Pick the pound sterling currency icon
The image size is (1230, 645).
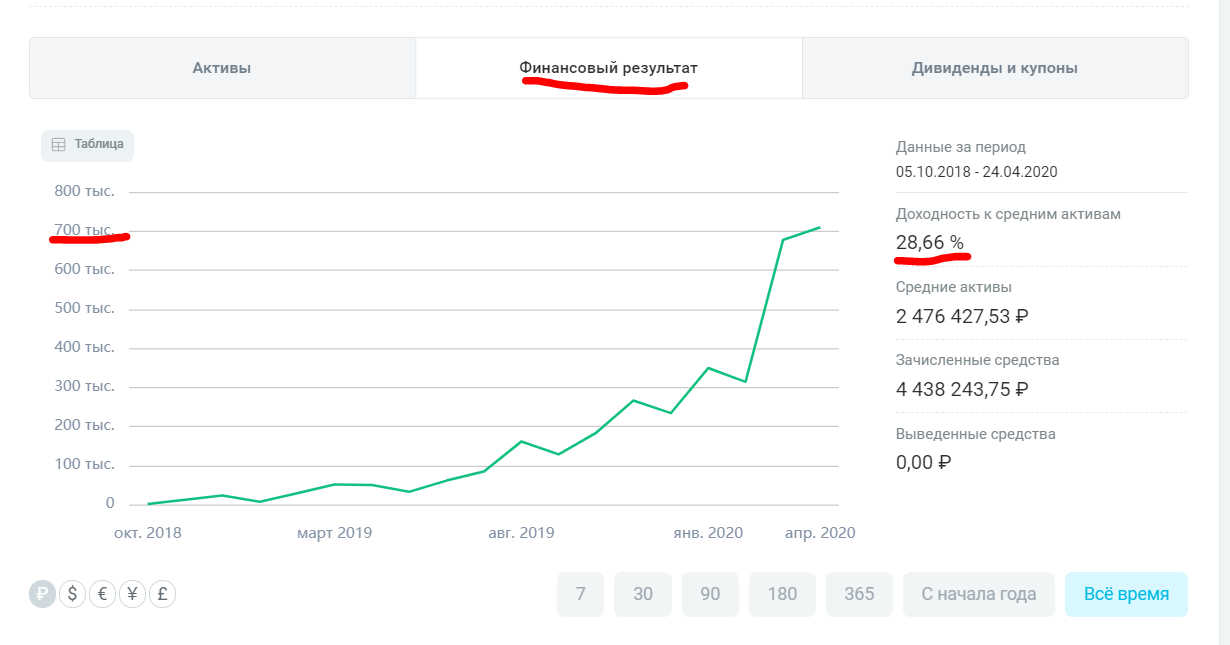click(162, 594)
